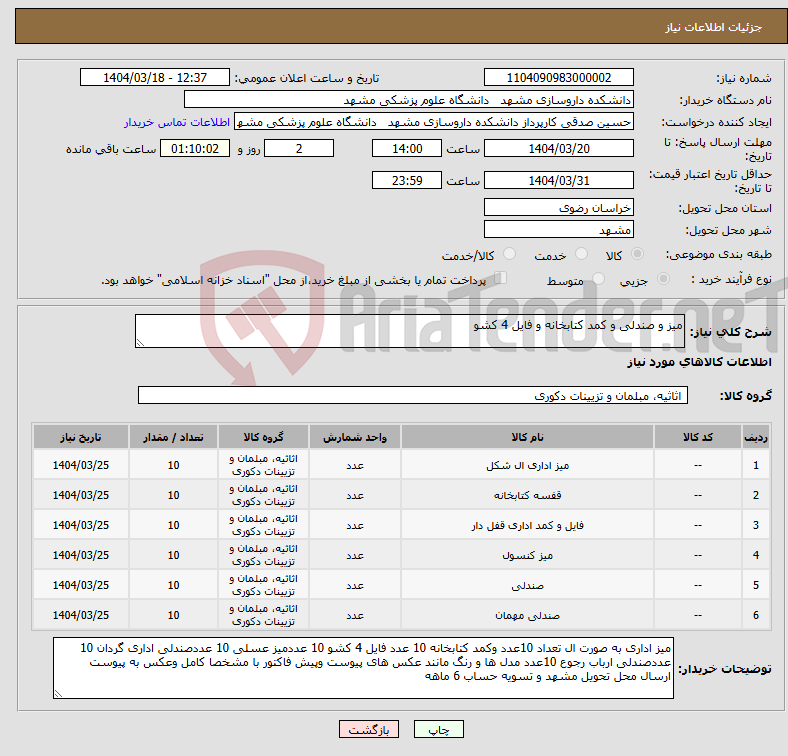Open the اطلاعات تماس خریدار link
The width and height of the screenshot is (788, 756).
pyautogui.click(x=177, y=122)
